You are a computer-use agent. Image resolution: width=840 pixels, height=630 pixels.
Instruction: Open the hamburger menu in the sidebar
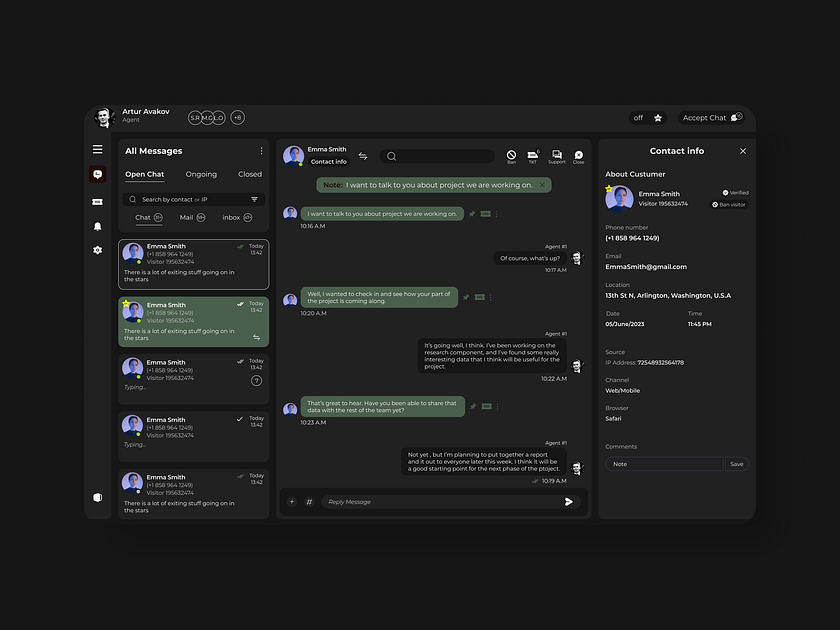pyautogui.click(x=97, y=150)
